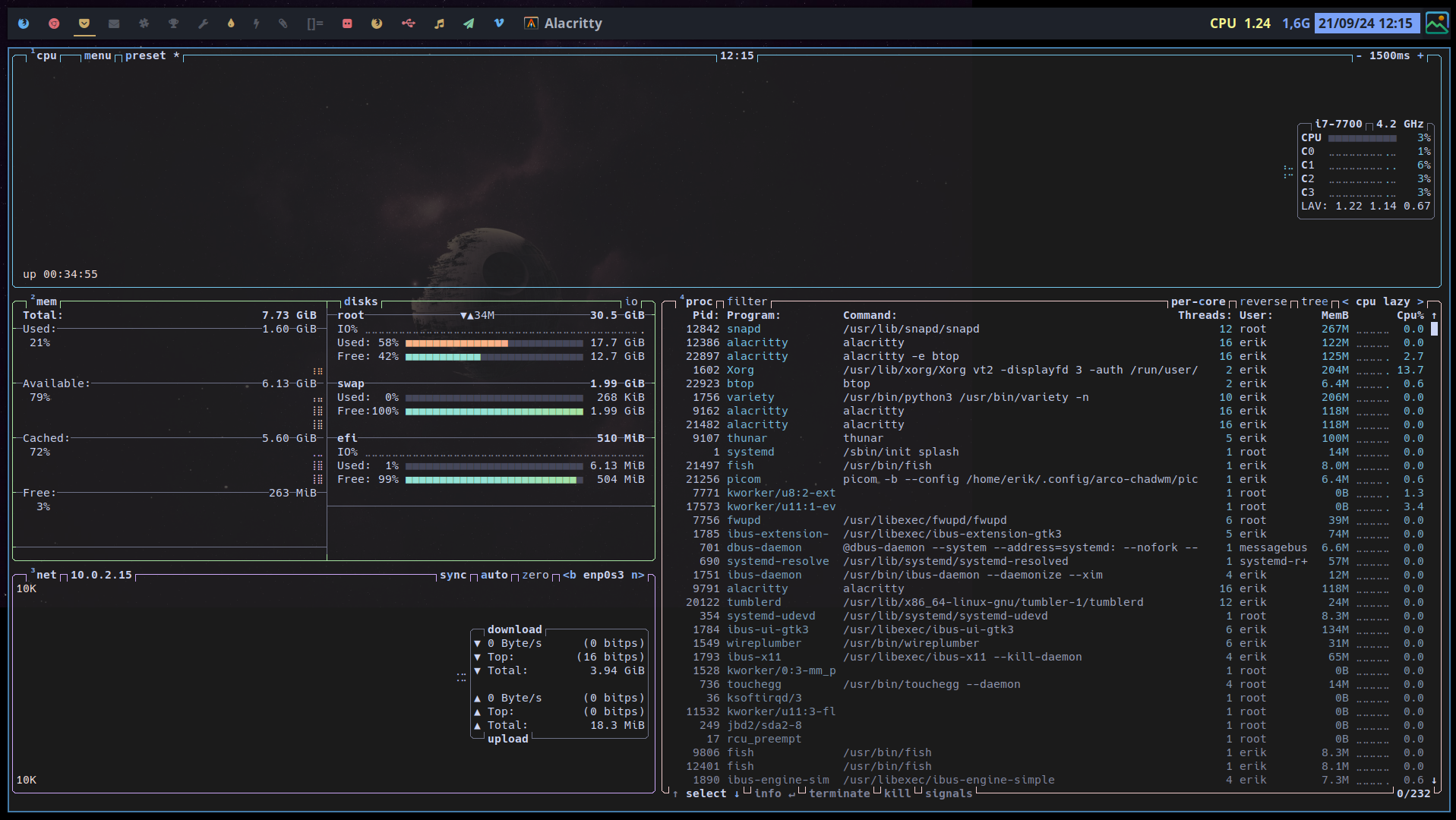Click the red Chrome tag icon
Image resolution: width=1456 pixels, height=820 pixels.
pyautogui.click(x=54, y=24)
